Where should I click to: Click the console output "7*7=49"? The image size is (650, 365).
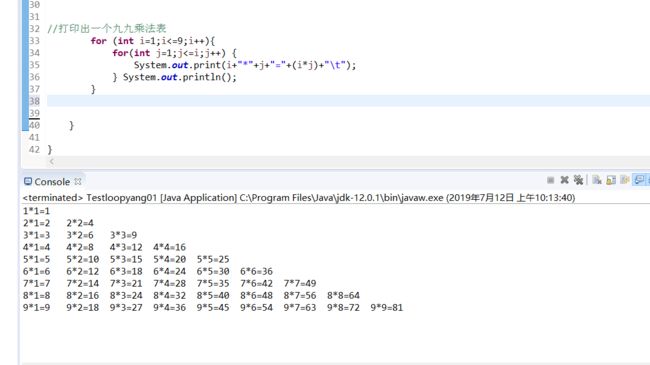[x=300, y=283]
